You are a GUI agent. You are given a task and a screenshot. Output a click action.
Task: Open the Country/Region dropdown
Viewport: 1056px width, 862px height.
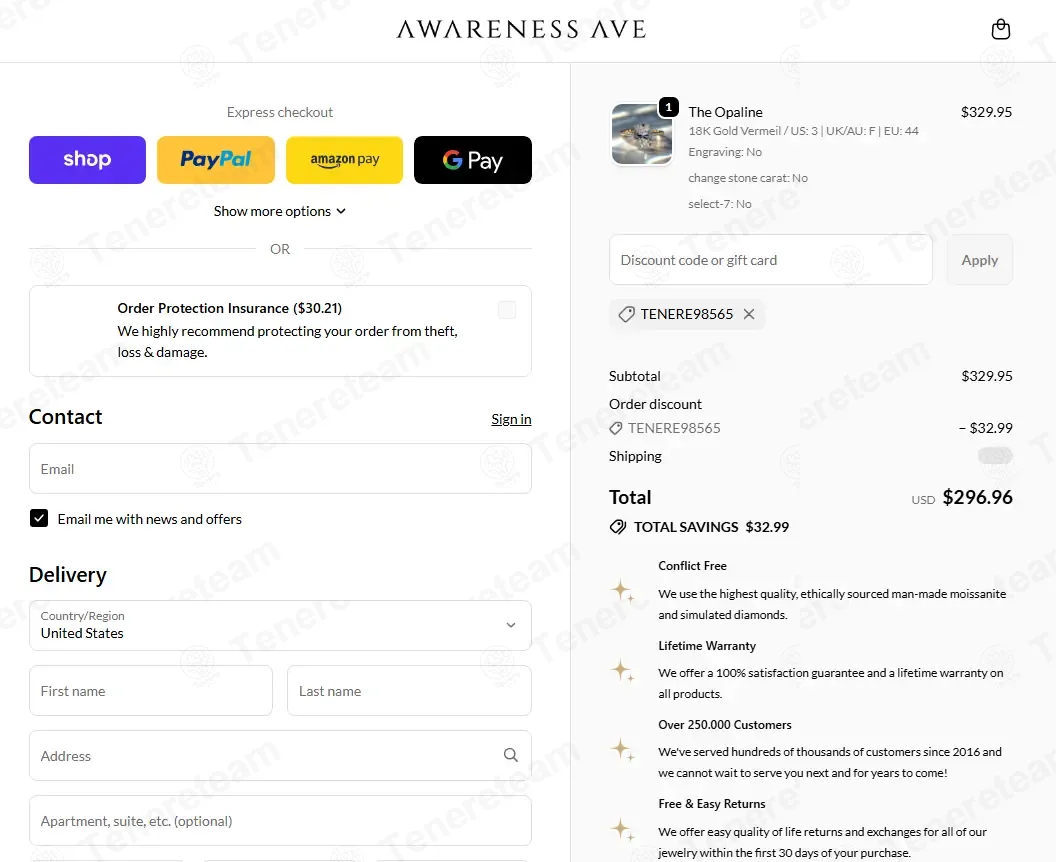[x=280, y=626]
